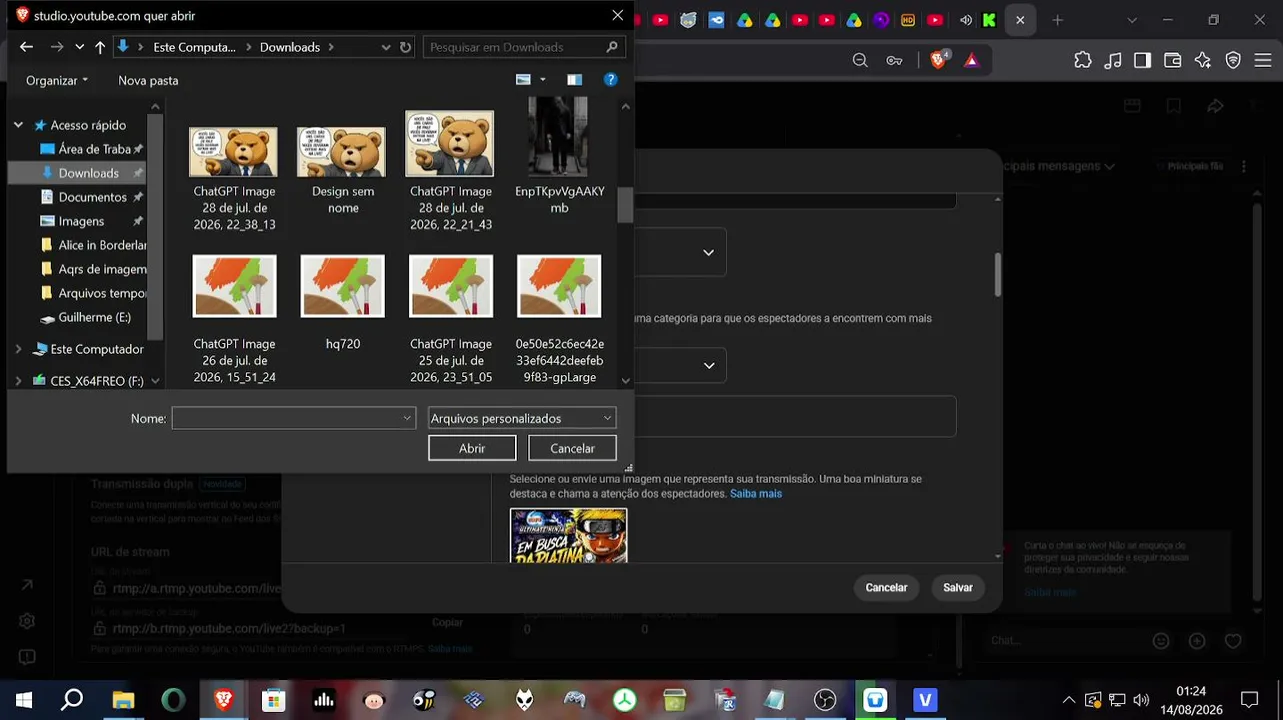Open the Brave Wallet icon
1283x720 pixels.
1173,60
